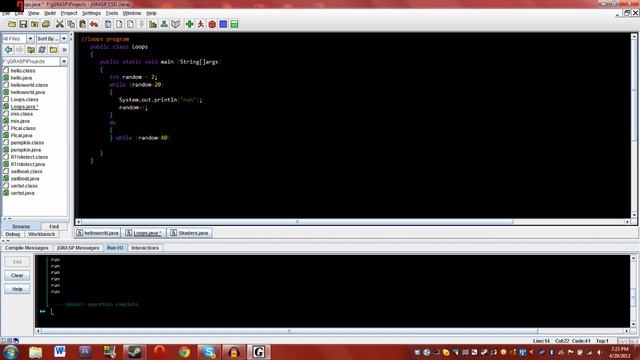This screenshot has width=640, height=360.
Task: Generate UML with the green hierarchy icon
Action: [164, 24]
